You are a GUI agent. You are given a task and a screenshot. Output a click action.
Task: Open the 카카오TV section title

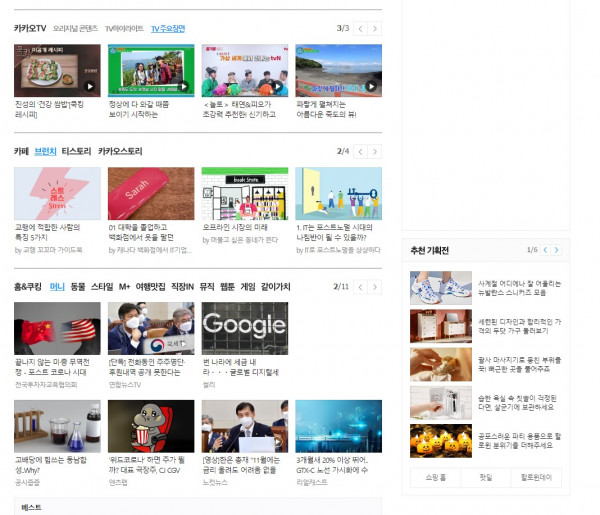click(30, 28)
